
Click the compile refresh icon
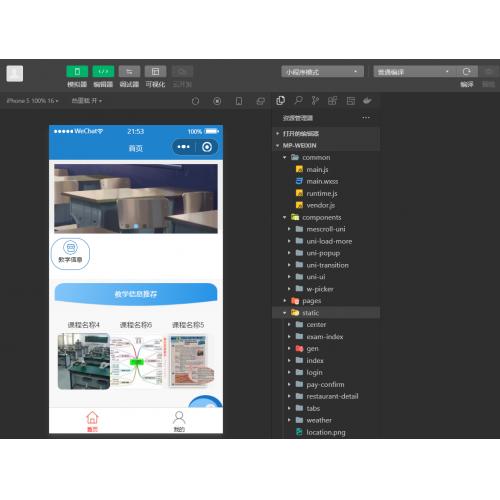(466, 71)
